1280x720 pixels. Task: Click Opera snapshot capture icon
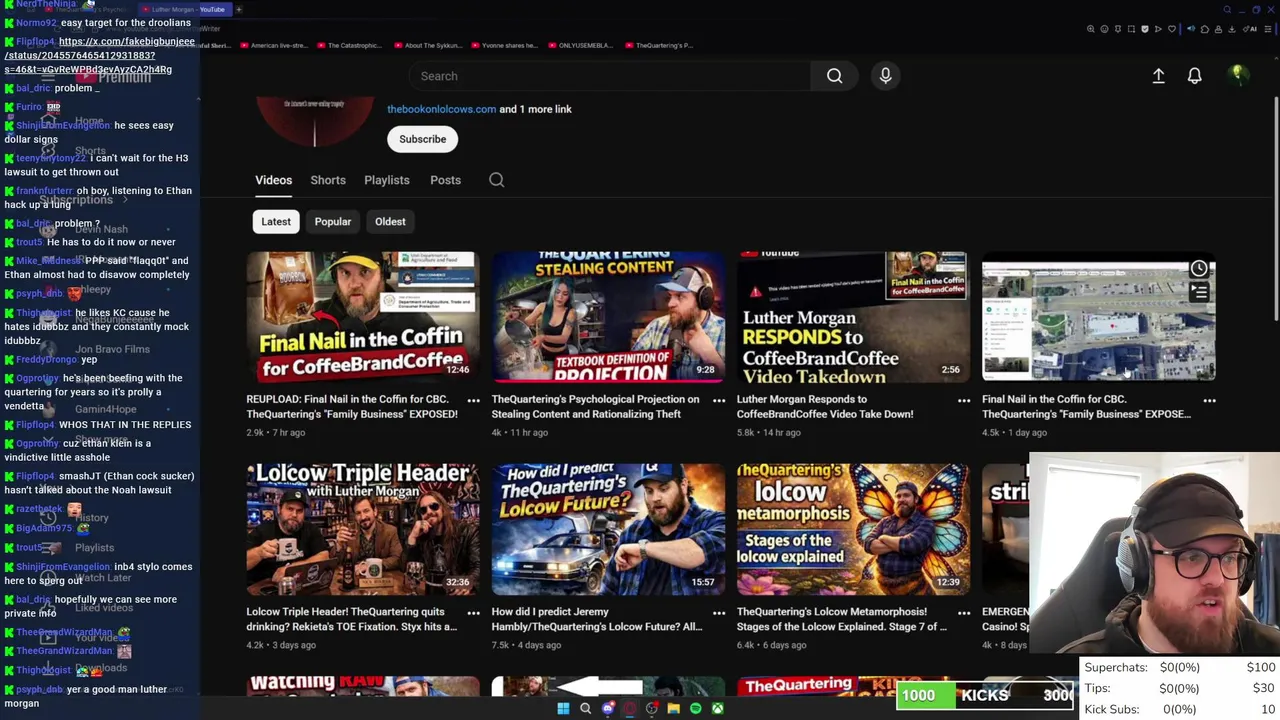point(1131,29)
